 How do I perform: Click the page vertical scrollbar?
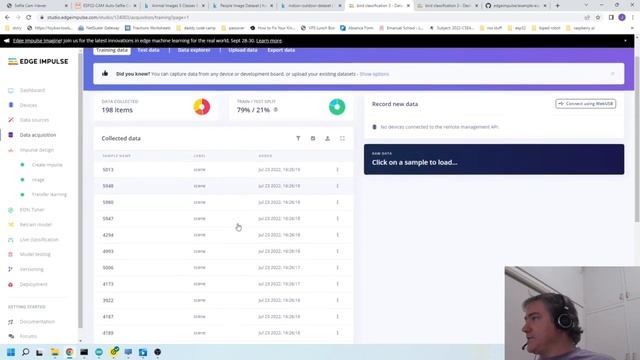[637, 139]
